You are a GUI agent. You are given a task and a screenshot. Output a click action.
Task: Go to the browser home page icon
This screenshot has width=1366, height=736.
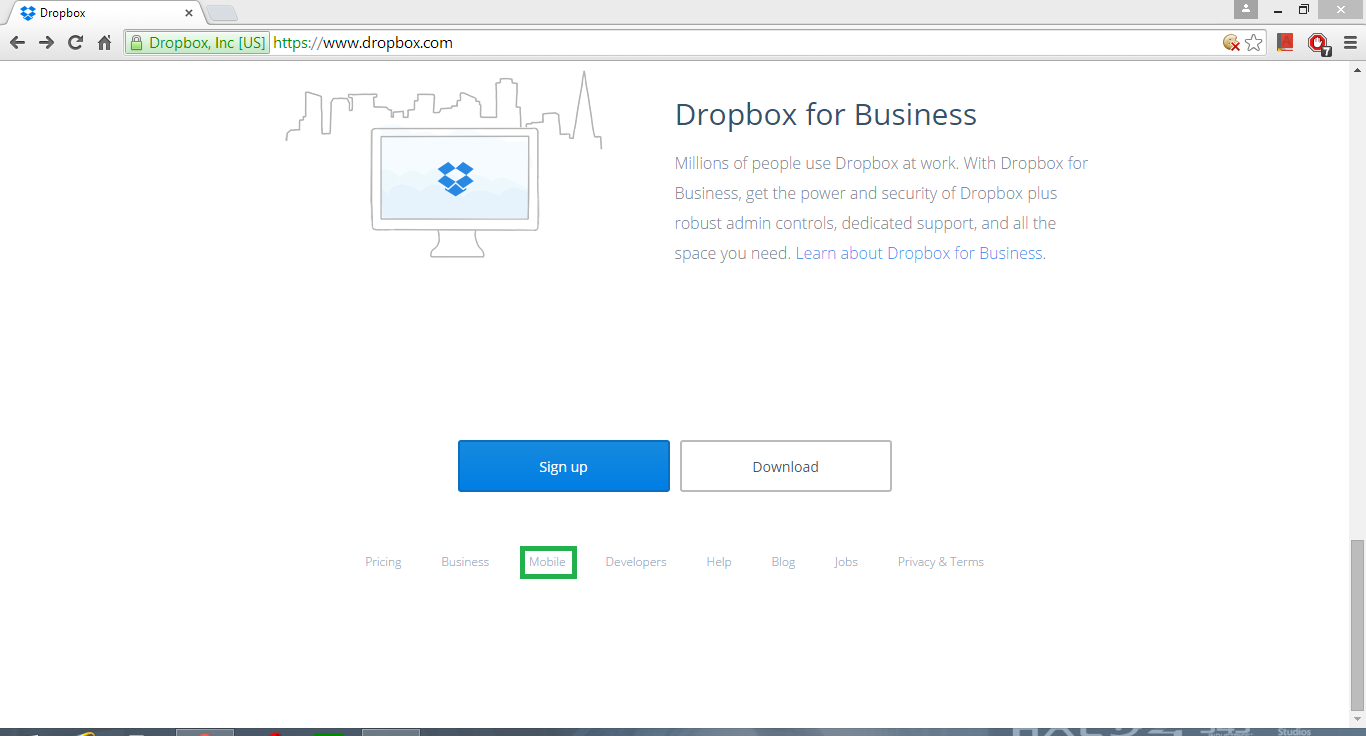click(104, 43)
